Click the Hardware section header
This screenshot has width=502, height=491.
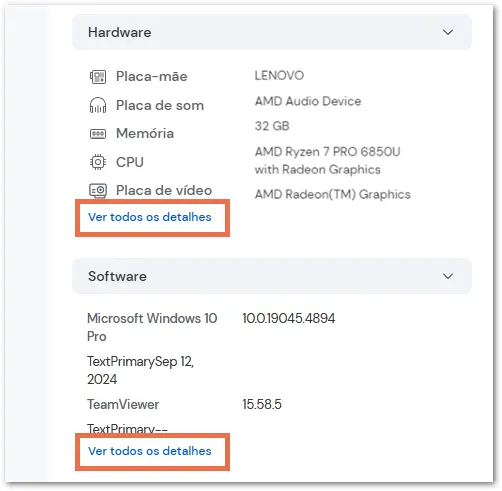(x=272, y=32)
